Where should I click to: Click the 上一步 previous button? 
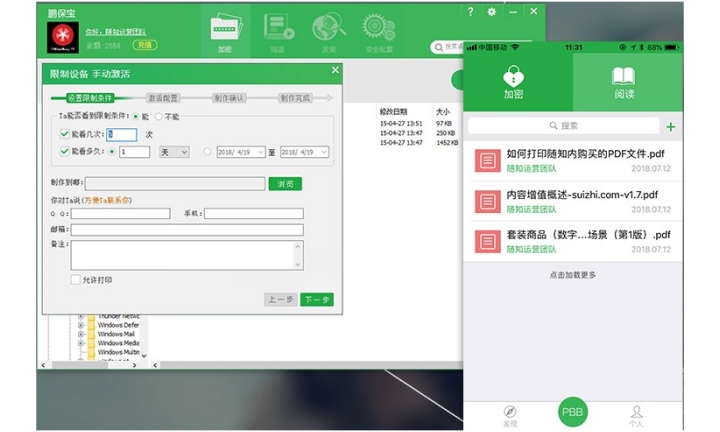(x=281, y=300)
